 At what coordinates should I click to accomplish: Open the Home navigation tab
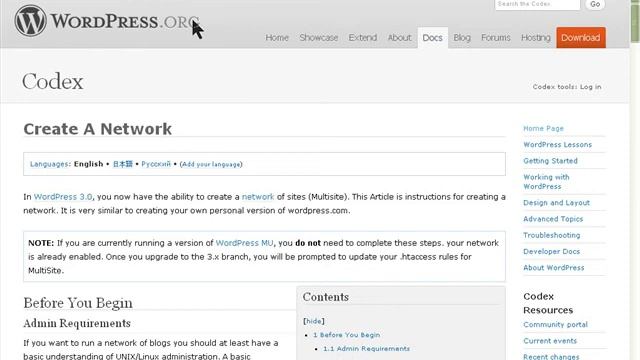[277, 38]
